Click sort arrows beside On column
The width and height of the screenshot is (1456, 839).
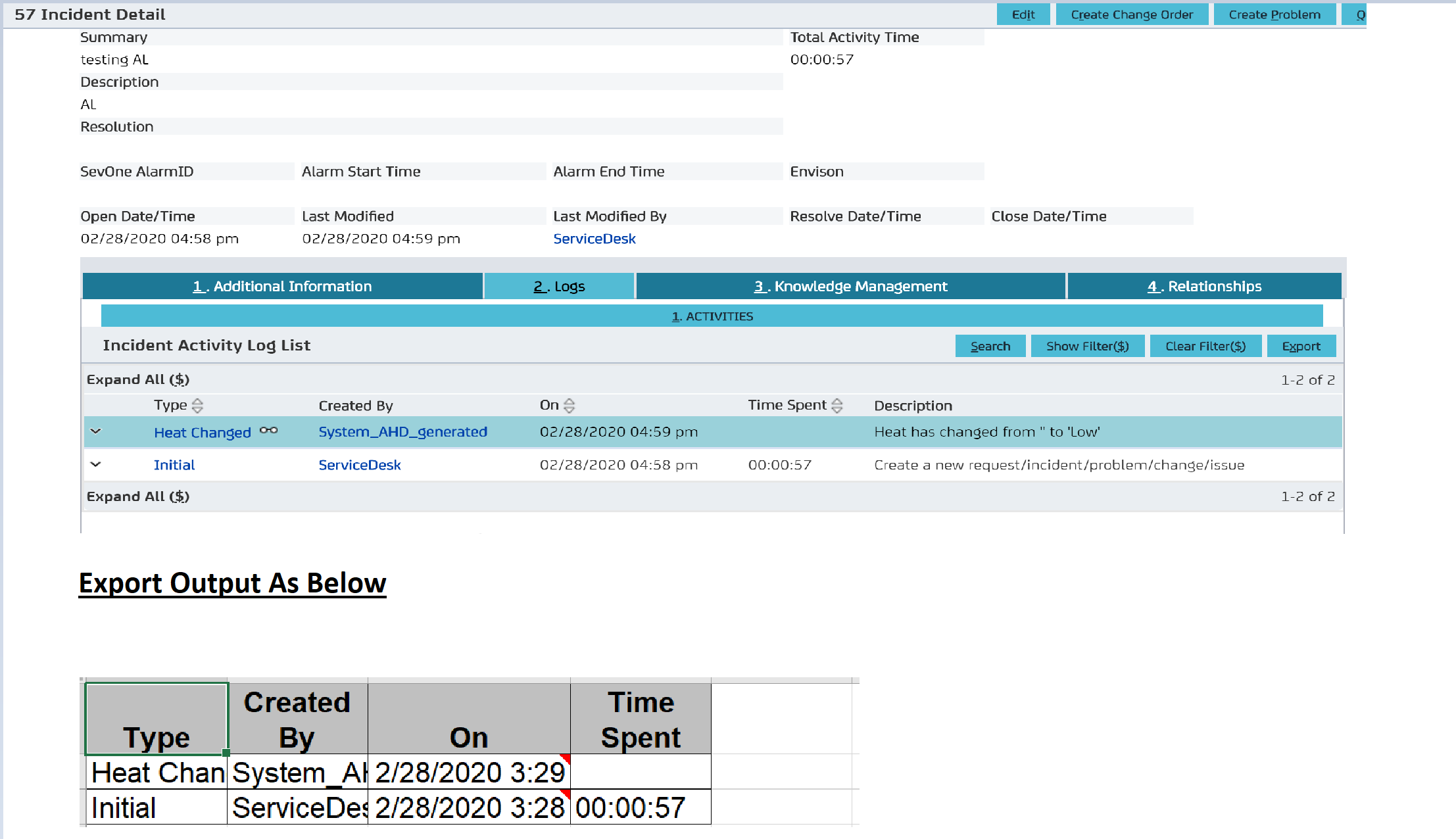tap(570, 406)
